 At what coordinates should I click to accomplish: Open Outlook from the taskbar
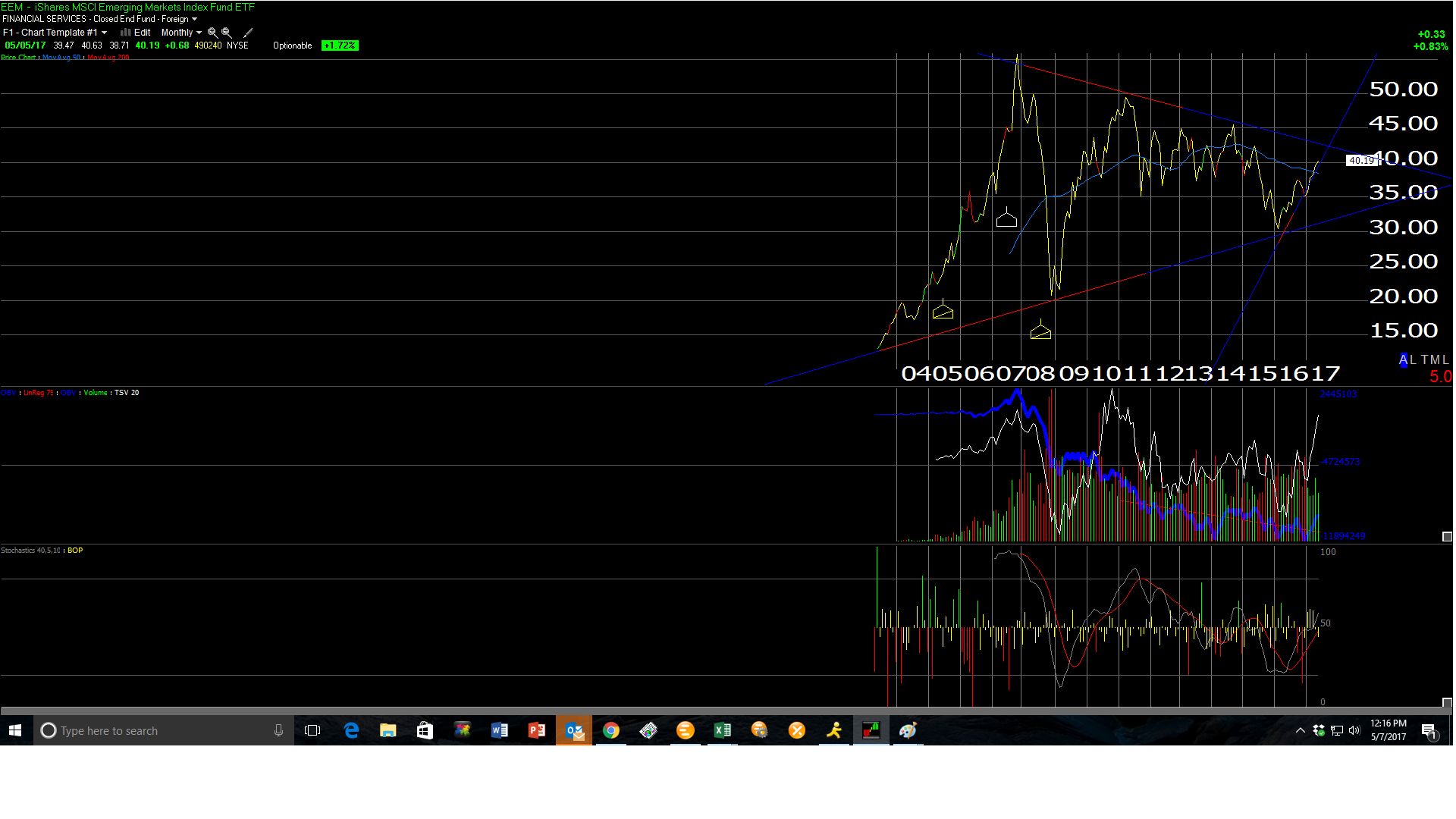[574, 730]
